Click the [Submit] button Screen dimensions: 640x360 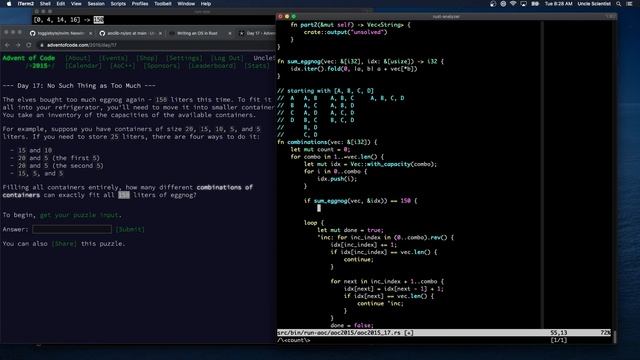point(130,229)
